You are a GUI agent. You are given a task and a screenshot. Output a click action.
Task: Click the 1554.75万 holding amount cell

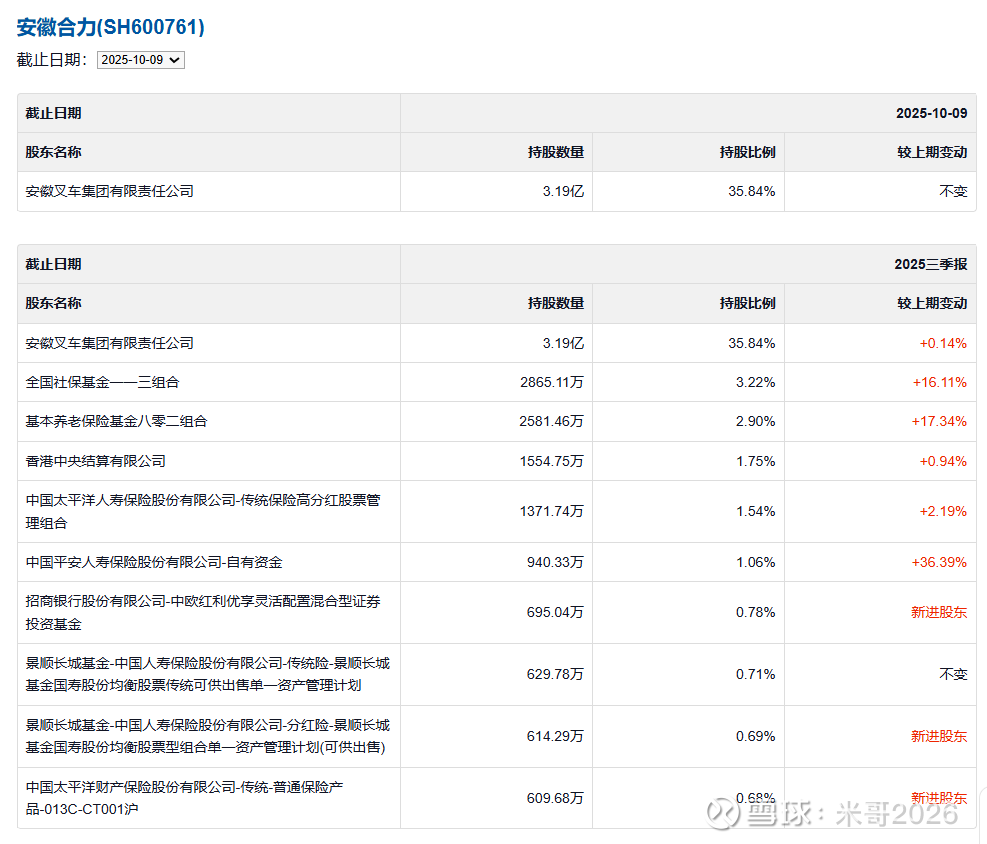[551, 461]
